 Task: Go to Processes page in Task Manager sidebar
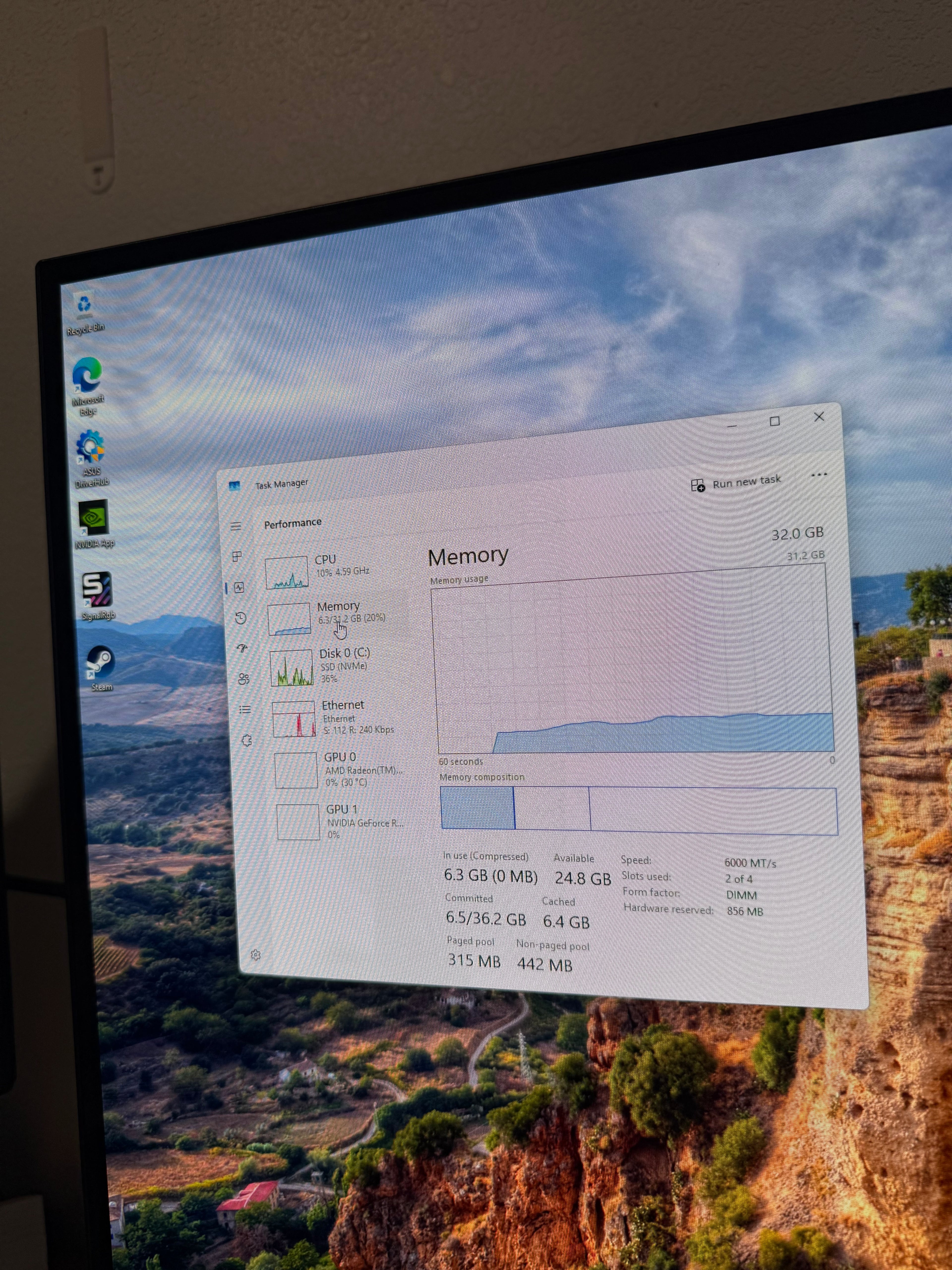(x=237, y=556)
